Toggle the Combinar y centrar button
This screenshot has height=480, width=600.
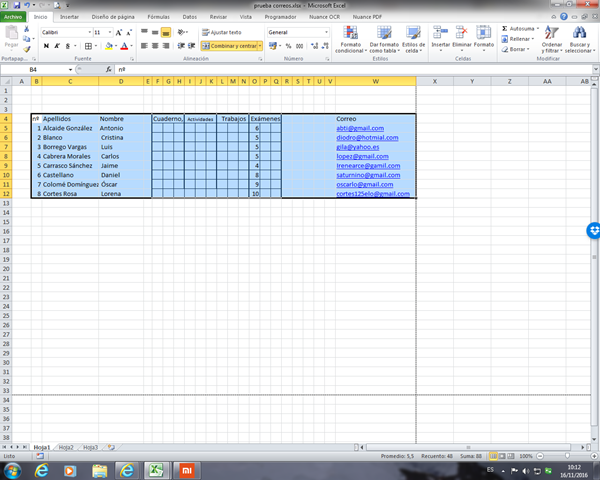point(230,46)
